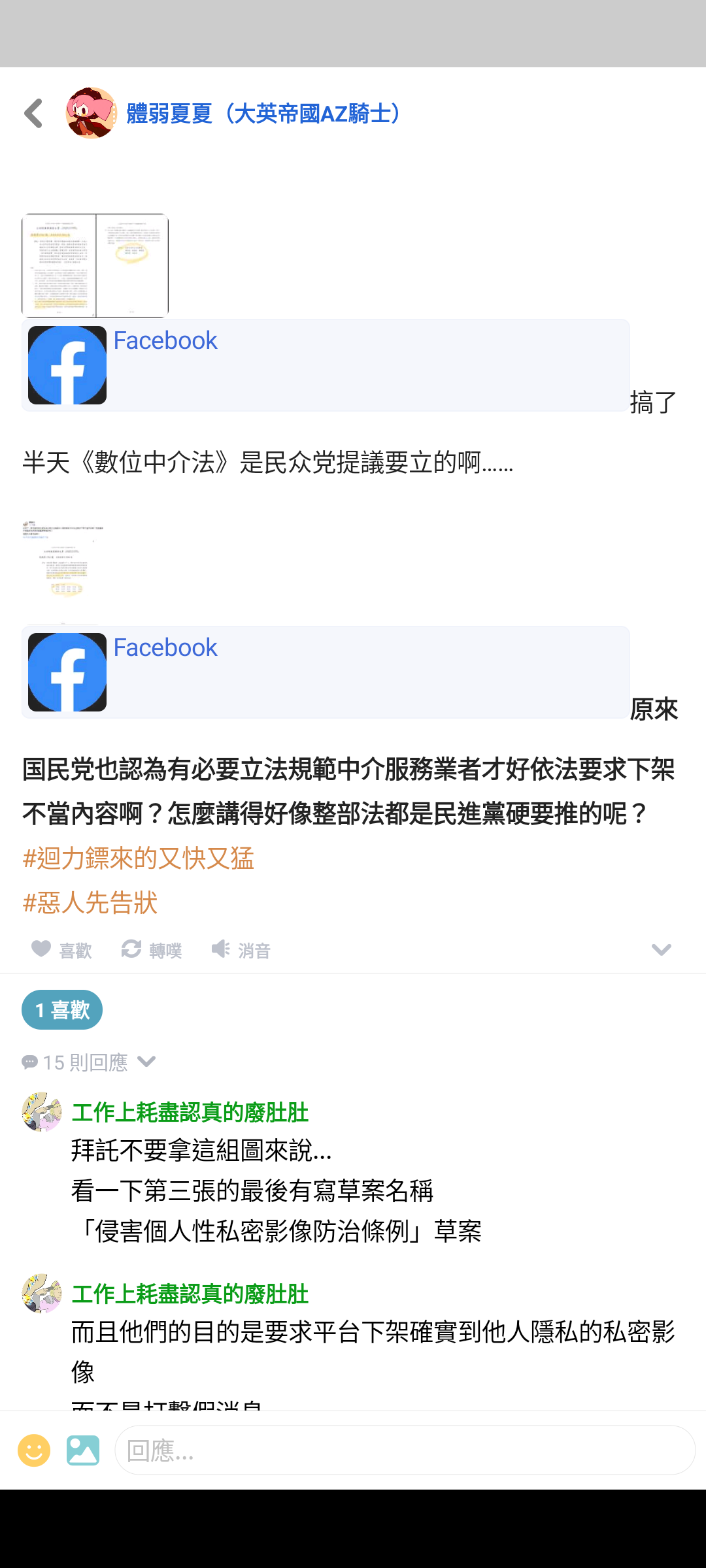Open hashtag #惡人先告狀
The image size is (706, 1568).
[90, 903]
